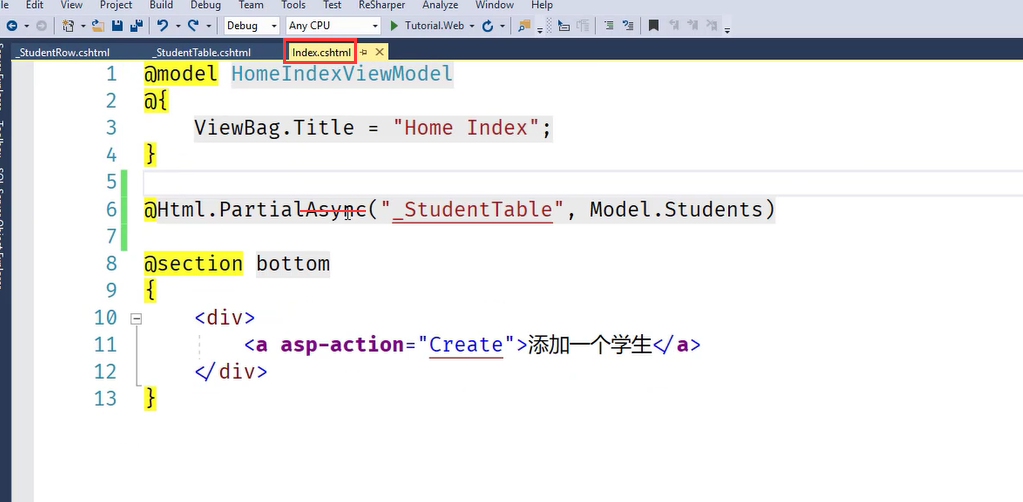Open the Debug configuration dropdown
This screenshot has height=502, width=1023.
(273, 25)
